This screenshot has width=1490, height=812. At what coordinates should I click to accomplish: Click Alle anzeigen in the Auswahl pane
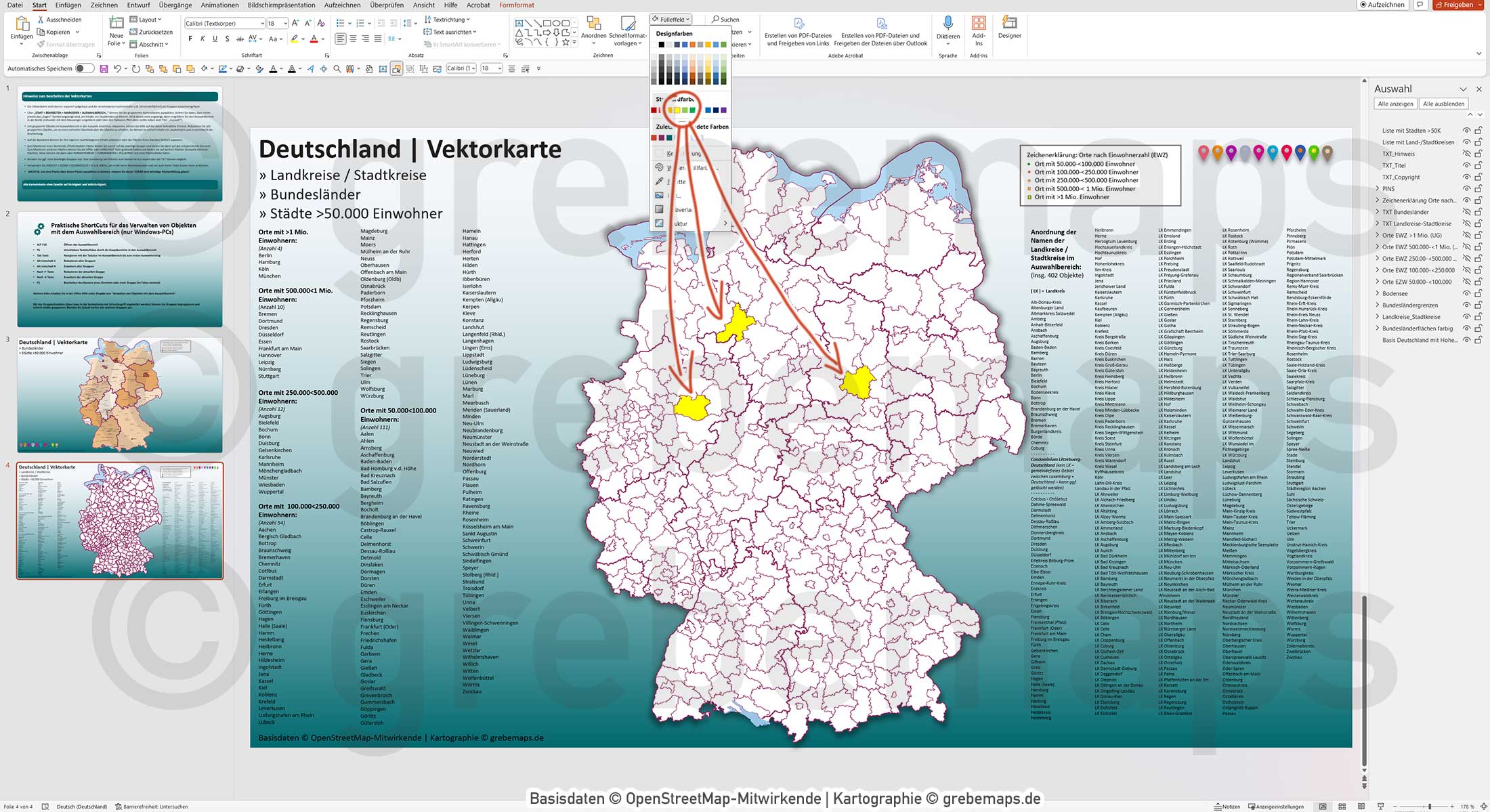[1397, 103]
